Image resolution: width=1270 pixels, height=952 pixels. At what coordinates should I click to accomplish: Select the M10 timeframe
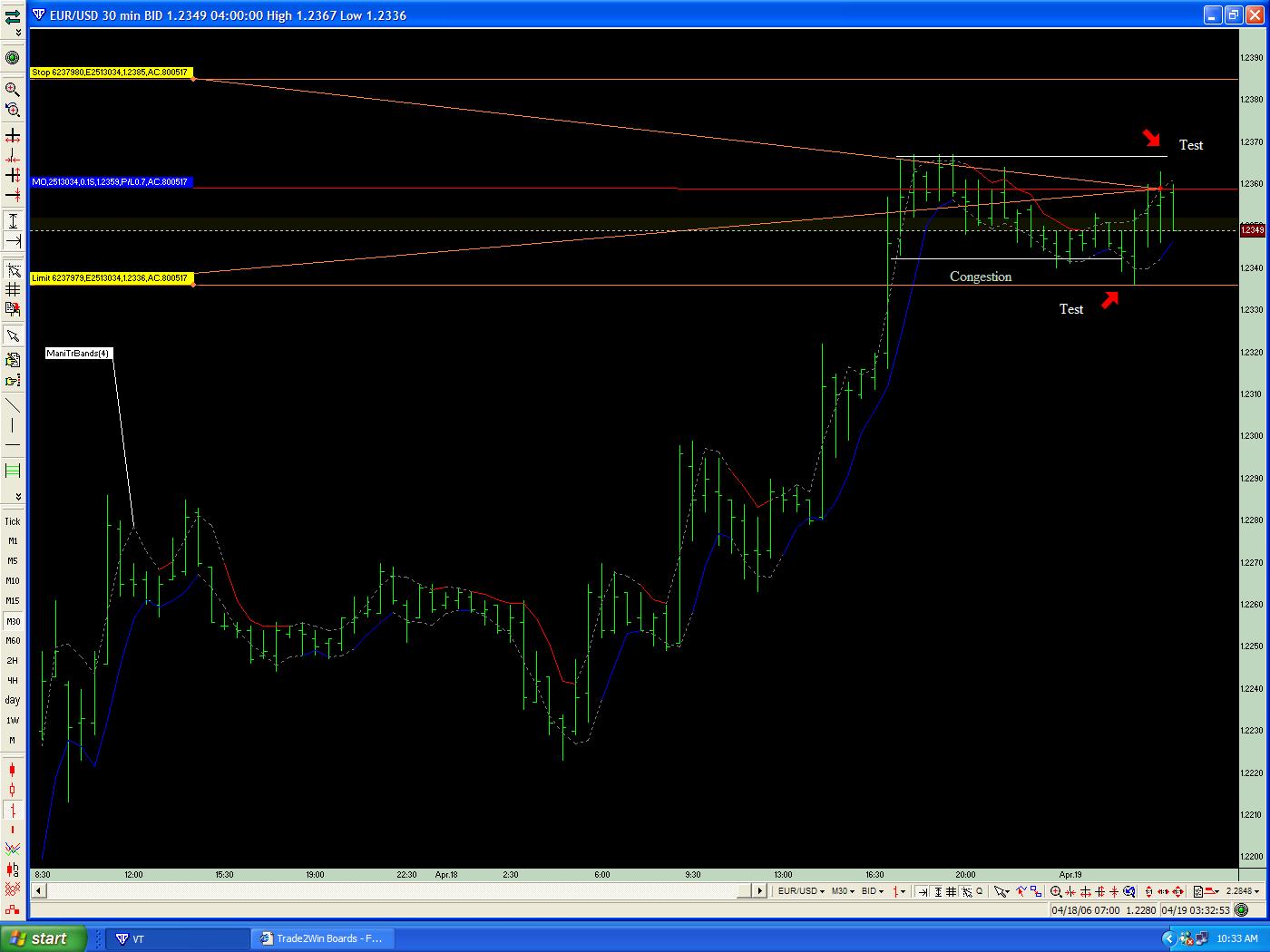13,581
